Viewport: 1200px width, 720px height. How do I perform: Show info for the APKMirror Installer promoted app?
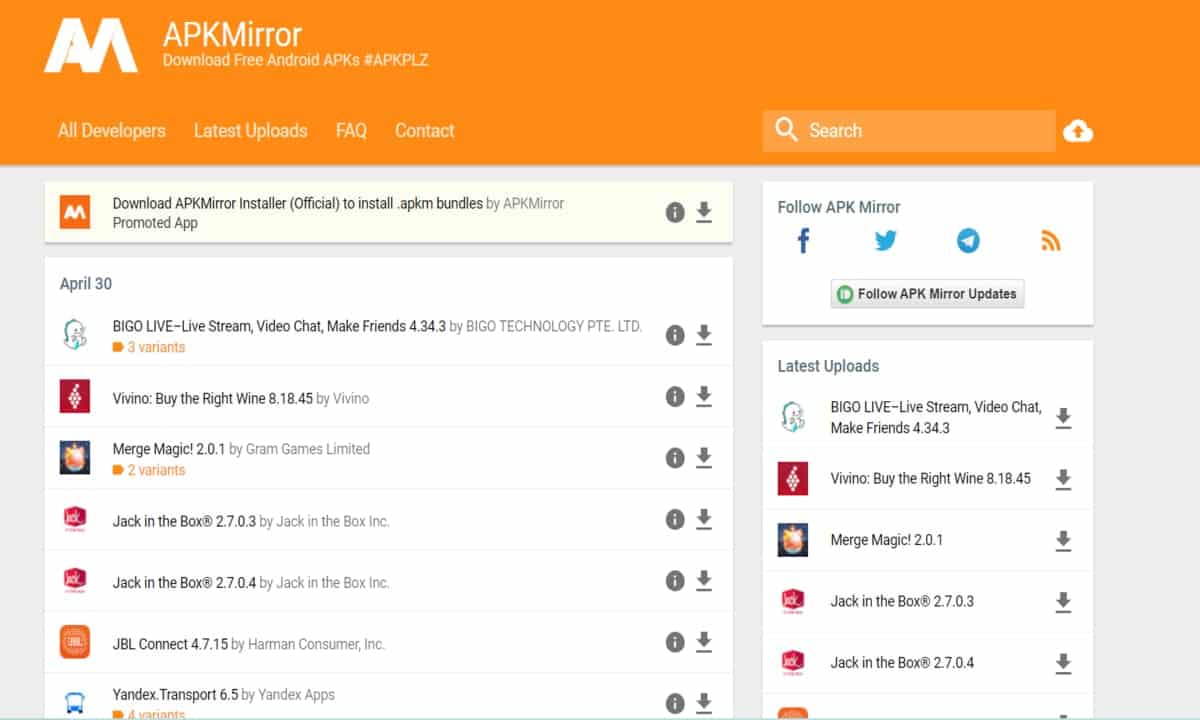point(675,212)
